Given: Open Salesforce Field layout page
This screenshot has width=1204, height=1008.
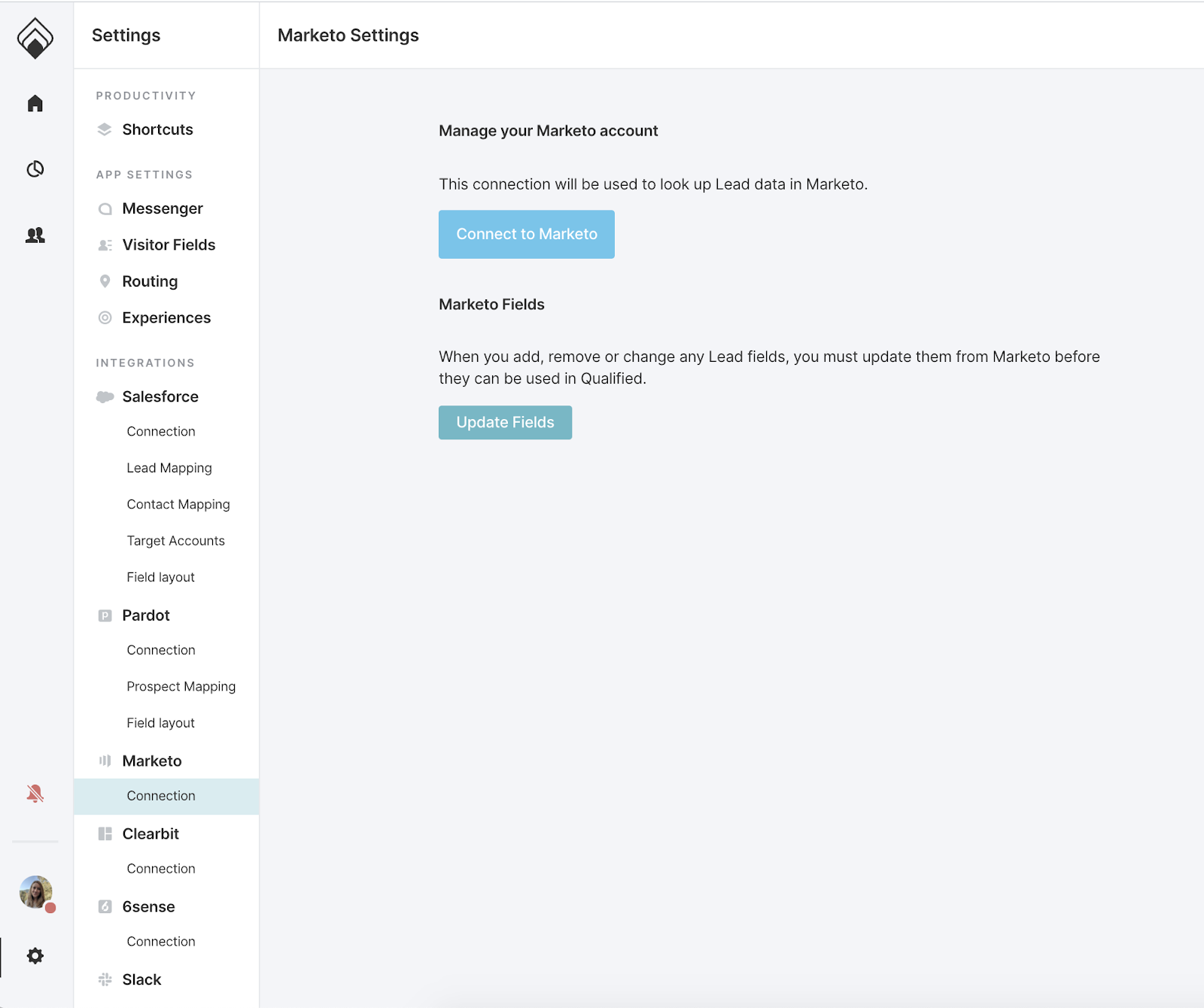Looking at the screenshot, I should click(160, 577).
